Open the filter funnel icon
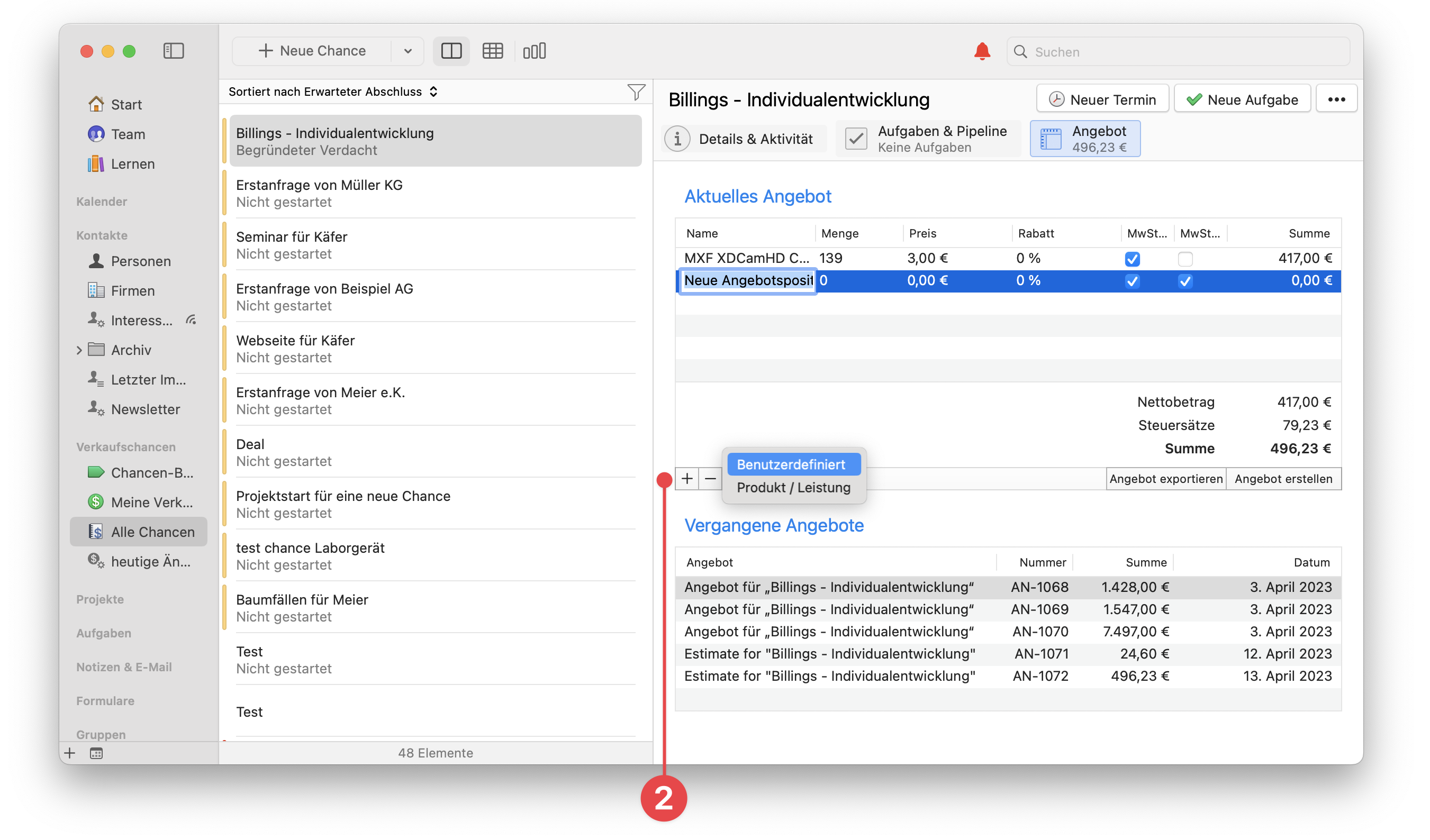Screen dimensions: 1430x840 [x=636, y=92]
